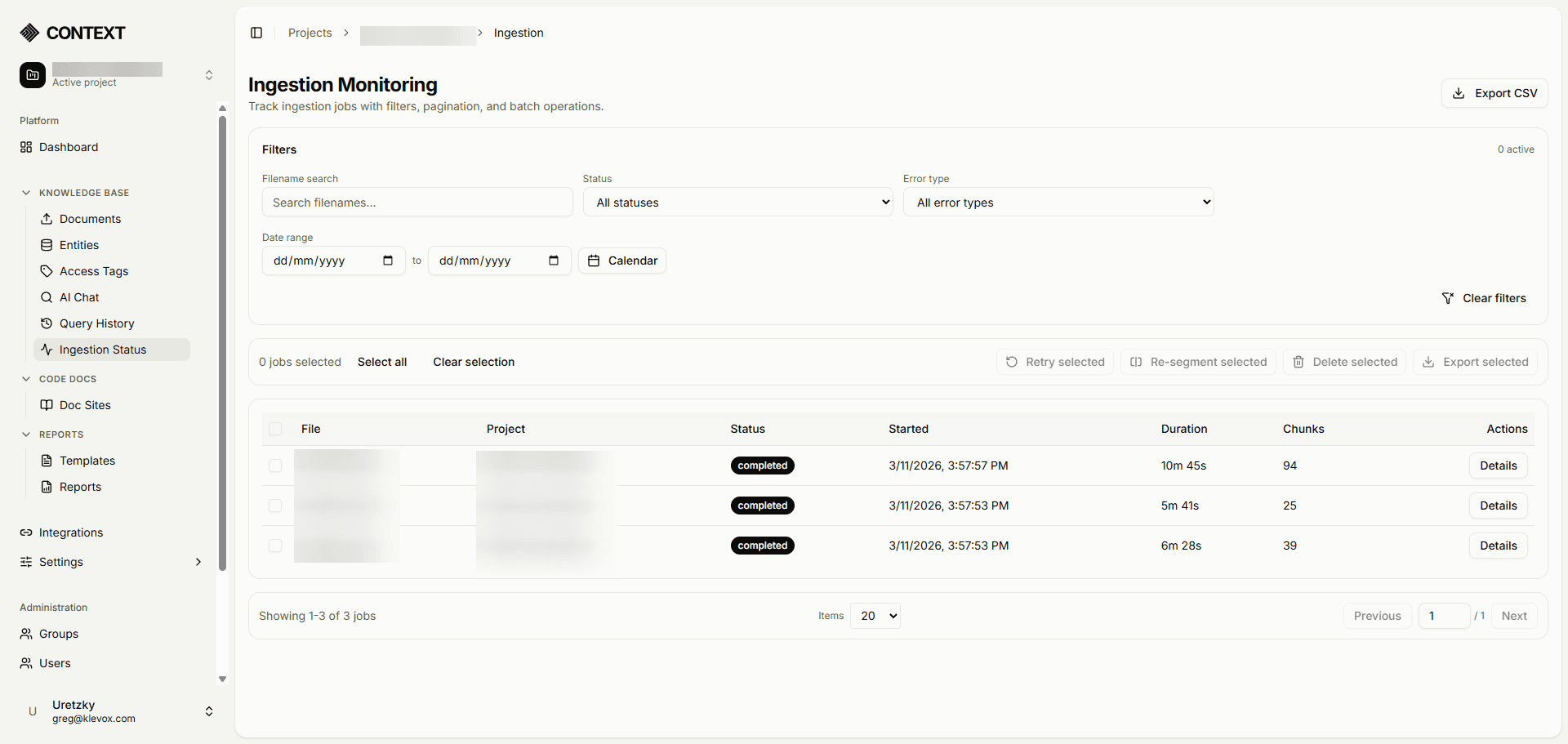
Task: Open Integrations from the sidebar
Action: pos(70,532)
